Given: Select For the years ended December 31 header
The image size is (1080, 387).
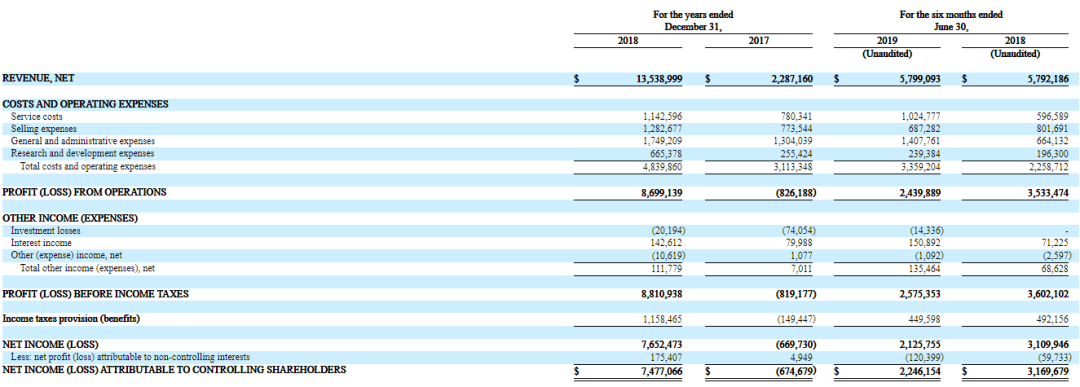Looking at the screenshot, I should click(x=694, y=21).
